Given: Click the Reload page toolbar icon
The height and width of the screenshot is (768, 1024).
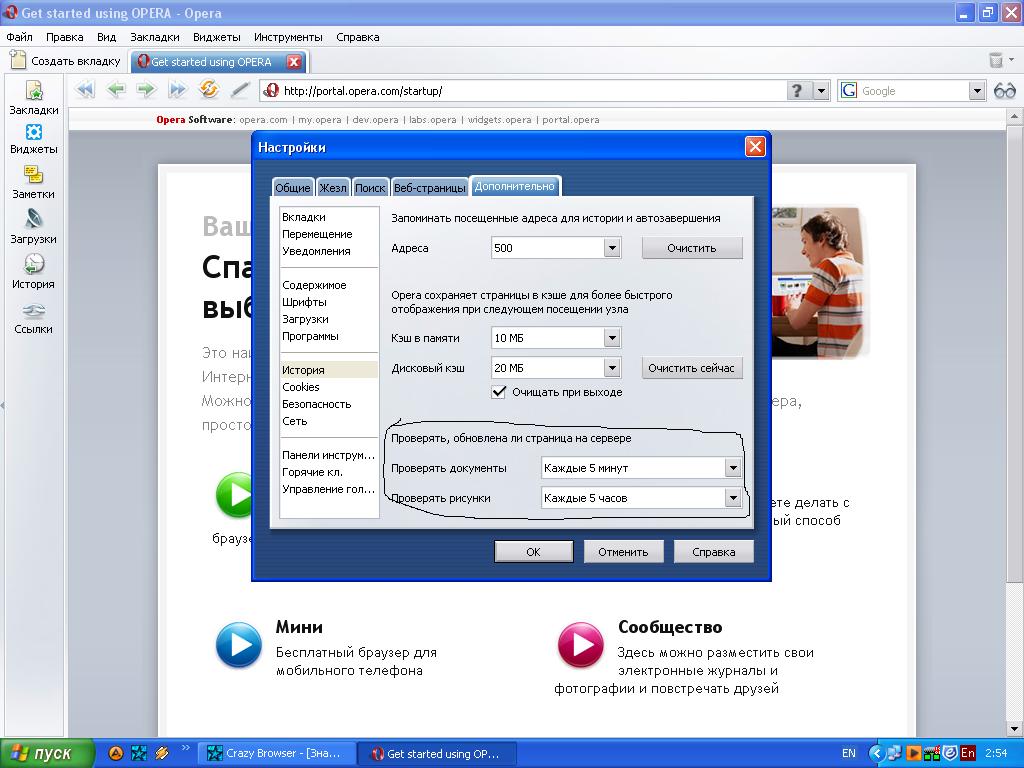Looking at the screenshot, I should point(209,89).
